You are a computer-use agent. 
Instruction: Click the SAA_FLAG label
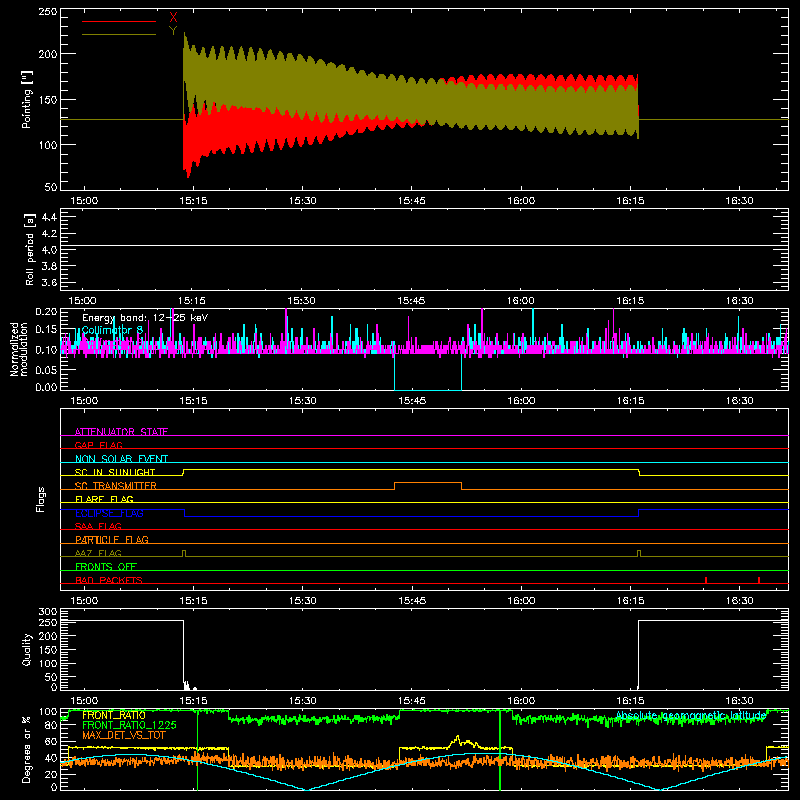[98, 526]
